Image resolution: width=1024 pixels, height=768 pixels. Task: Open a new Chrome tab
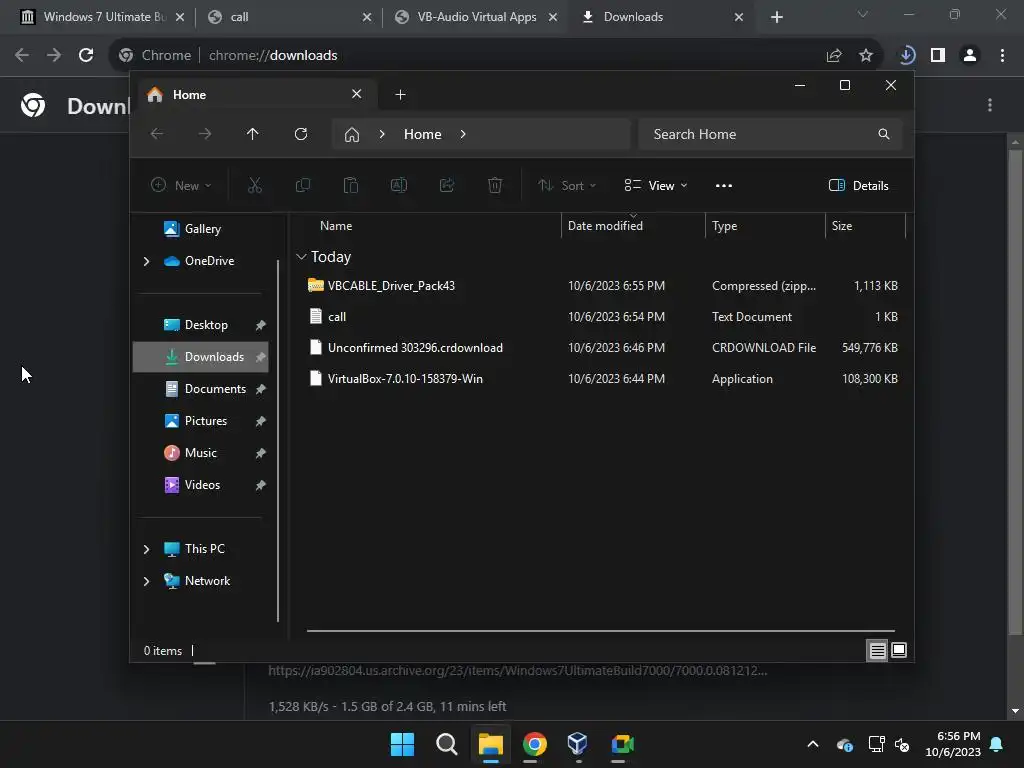click(x=776, y=17)
